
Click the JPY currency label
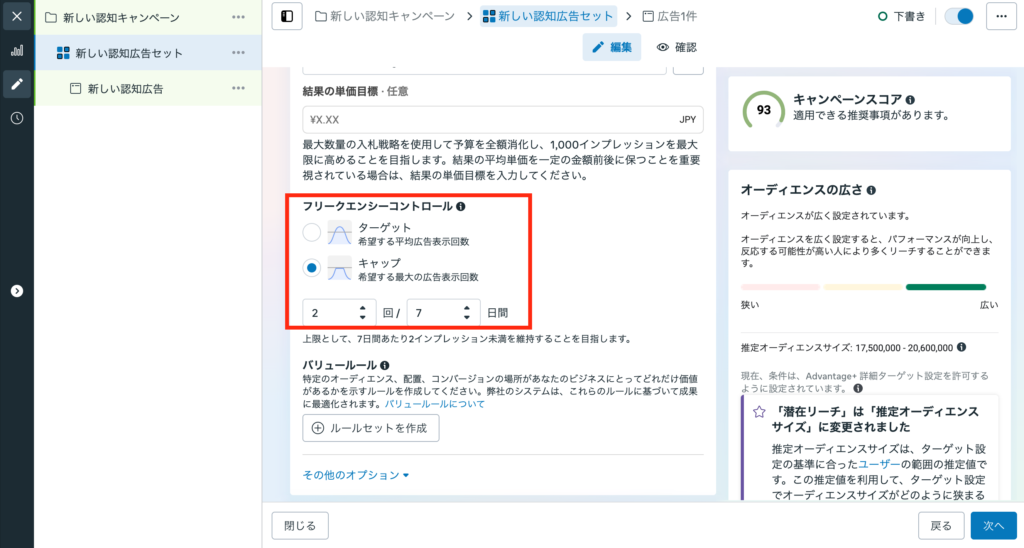(x=688, y=120)
